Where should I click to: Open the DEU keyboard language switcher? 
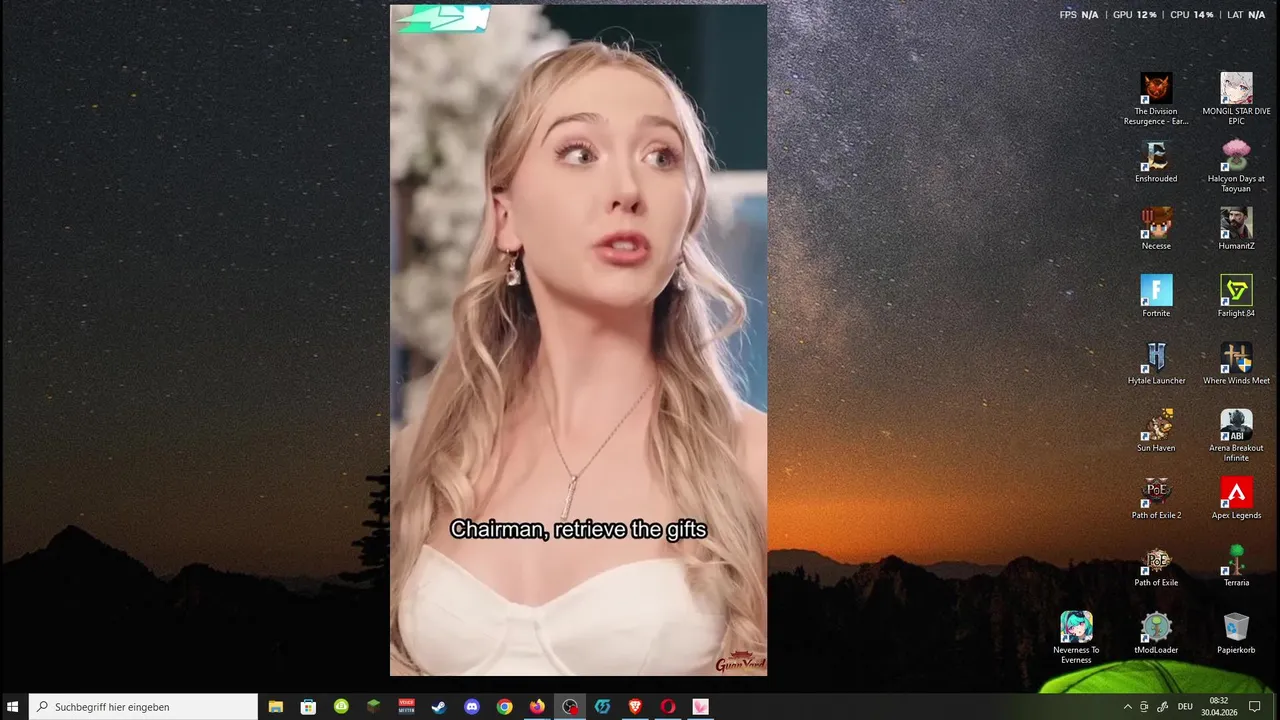[1186, 706]
